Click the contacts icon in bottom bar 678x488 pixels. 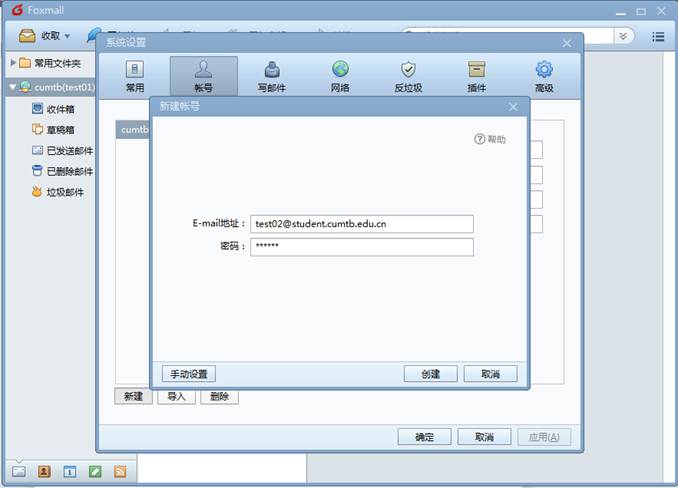[x=44, y=471]
